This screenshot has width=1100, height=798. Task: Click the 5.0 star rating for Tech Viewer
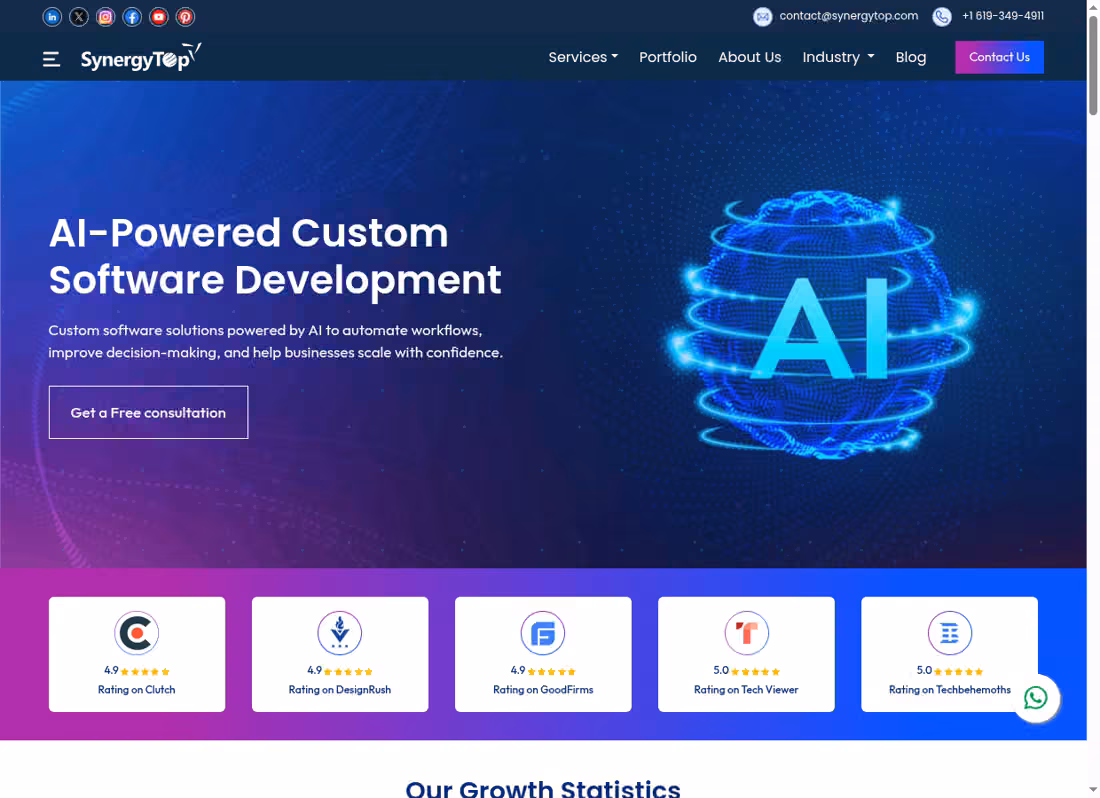click(746, 671)
